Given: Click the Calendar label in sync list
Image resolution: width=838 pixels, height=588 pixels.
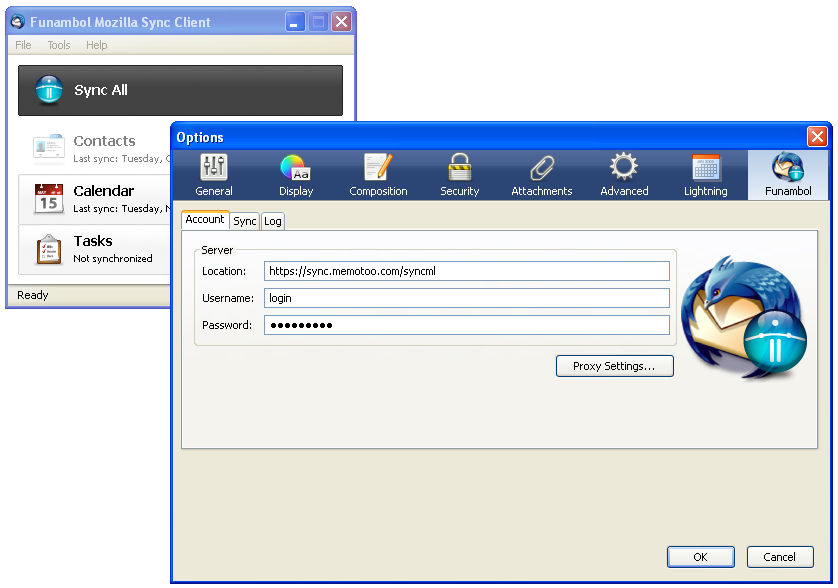Looking at the screenshot, I should pyautogui.click(x=104, y=191).
